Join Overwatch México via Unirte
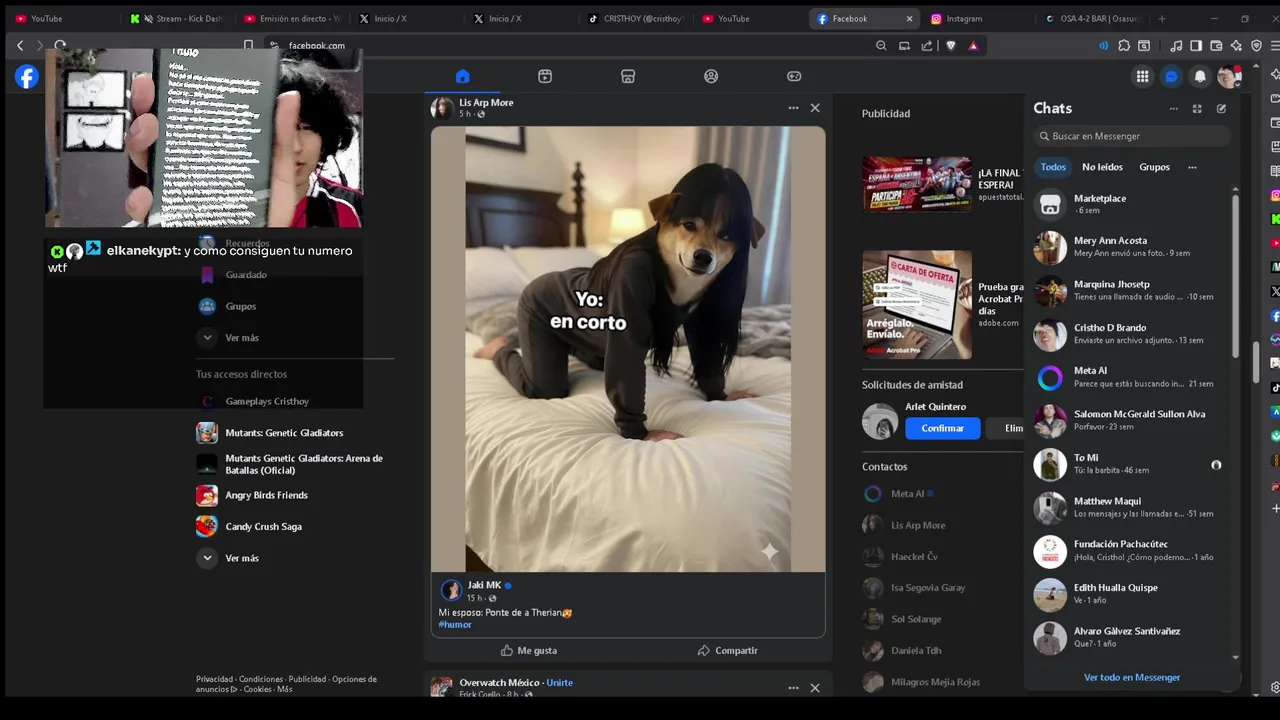This screenshot has width=1280, height=720. (x=560, y=682)
